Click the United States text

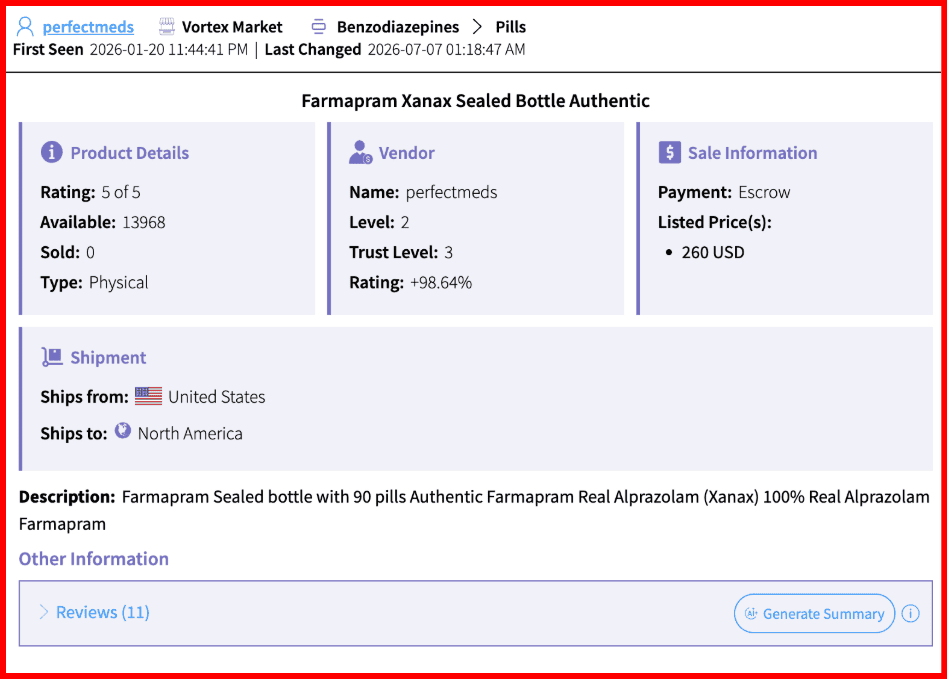click(216, 397)
